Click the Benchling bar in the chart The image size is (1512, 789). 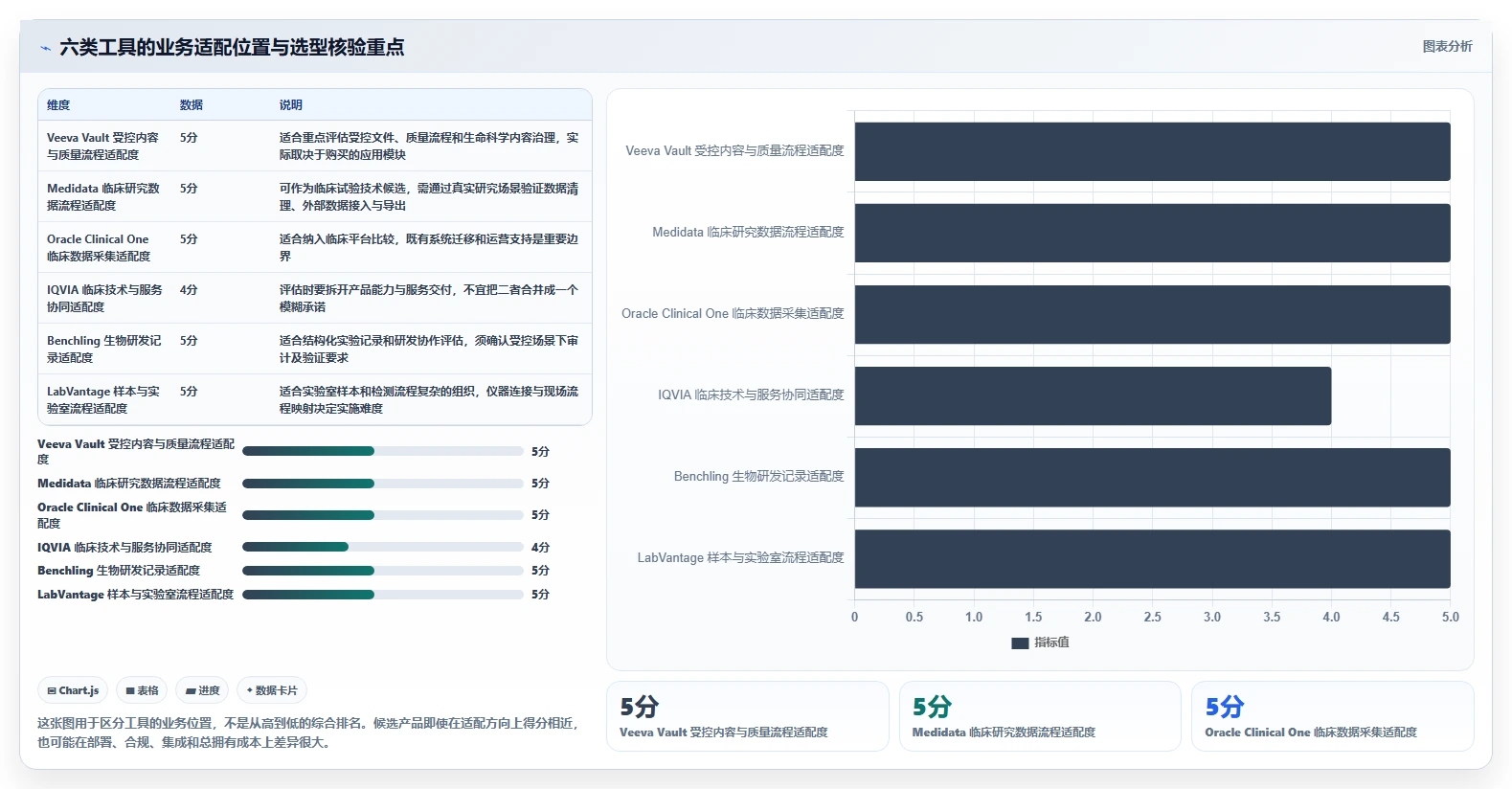(x=1153, y=477)
